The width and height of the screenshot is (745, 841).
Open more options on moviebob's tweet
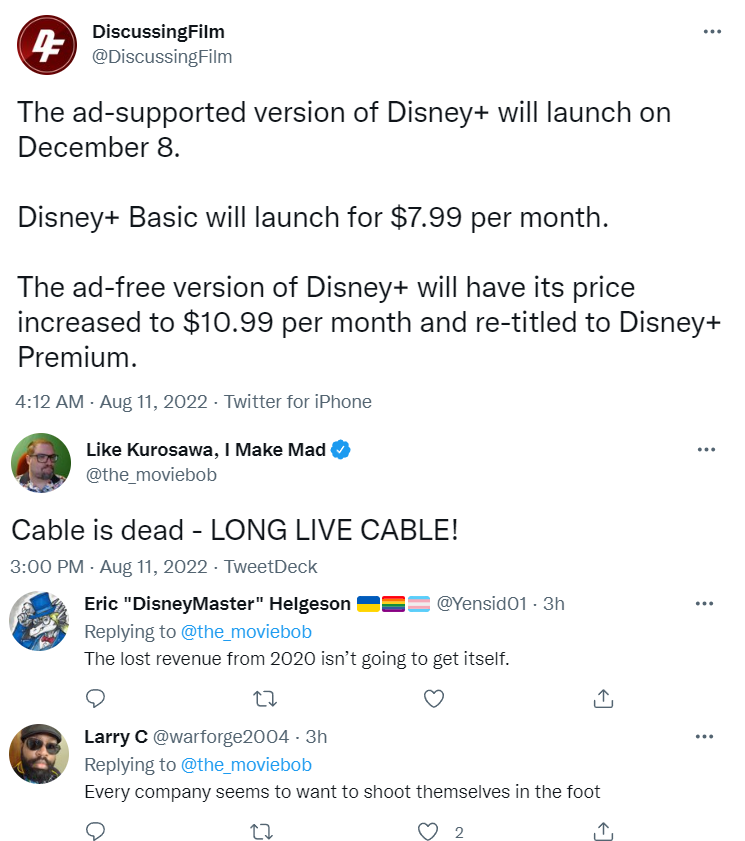point(707,450)
